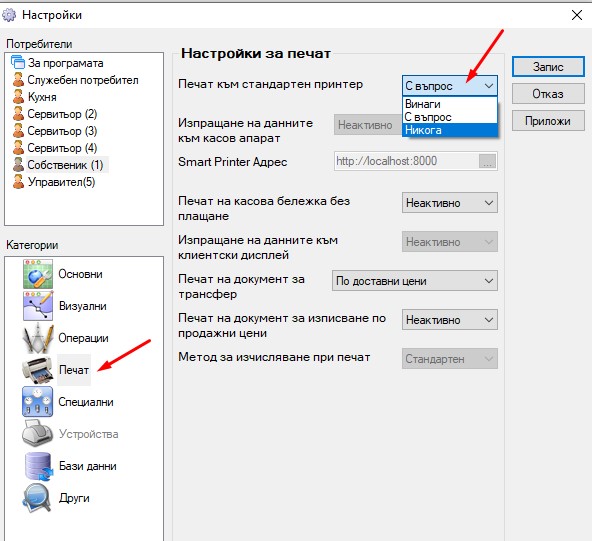
Task: Click Smart Printer Адрес label
Action: pos(233,162)
